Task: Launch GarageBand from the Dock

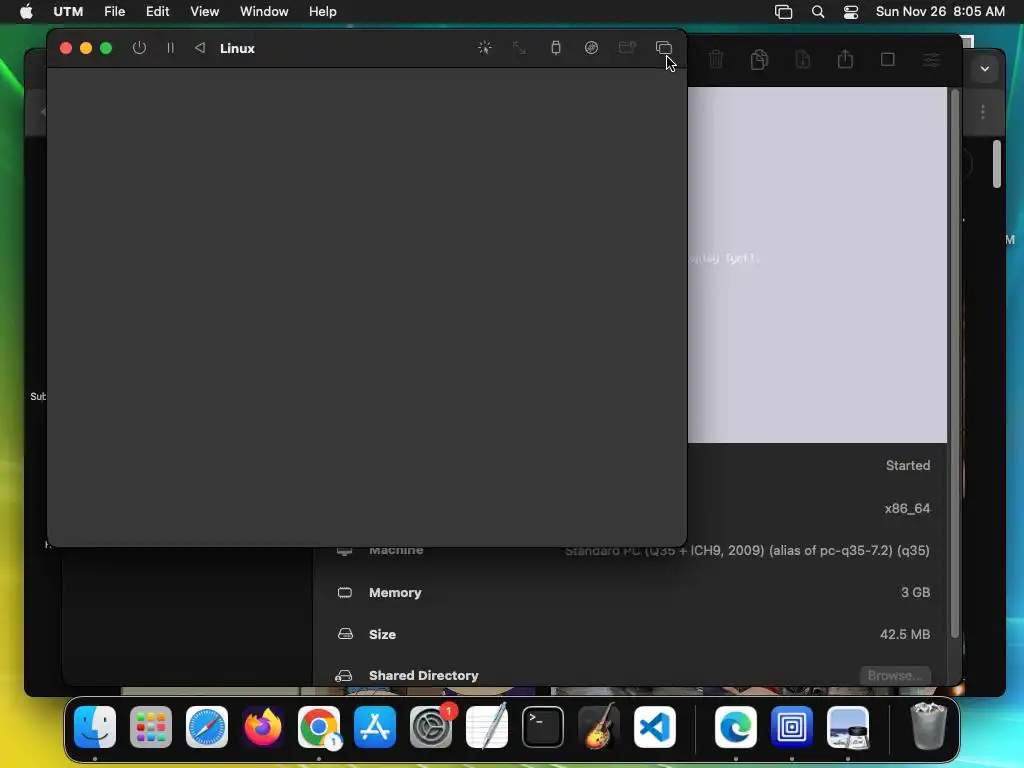Action: tap(599, 727)
